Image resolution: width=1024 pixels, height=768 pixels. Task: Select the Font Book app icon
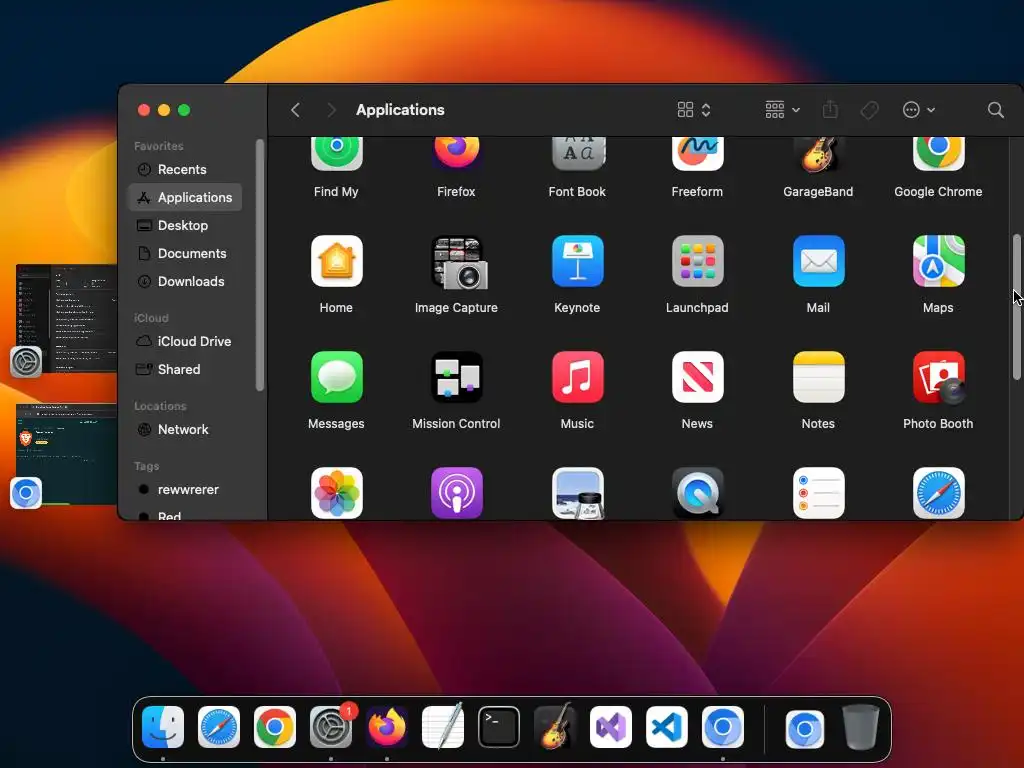click(x=577, y=154)
